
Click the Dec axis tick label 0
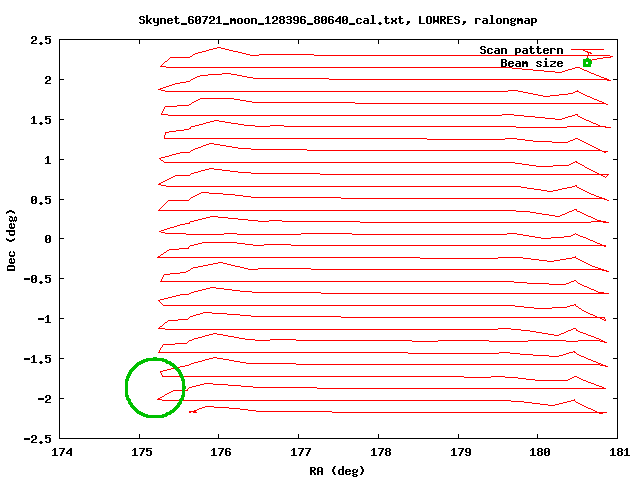(x=48, y=239)
